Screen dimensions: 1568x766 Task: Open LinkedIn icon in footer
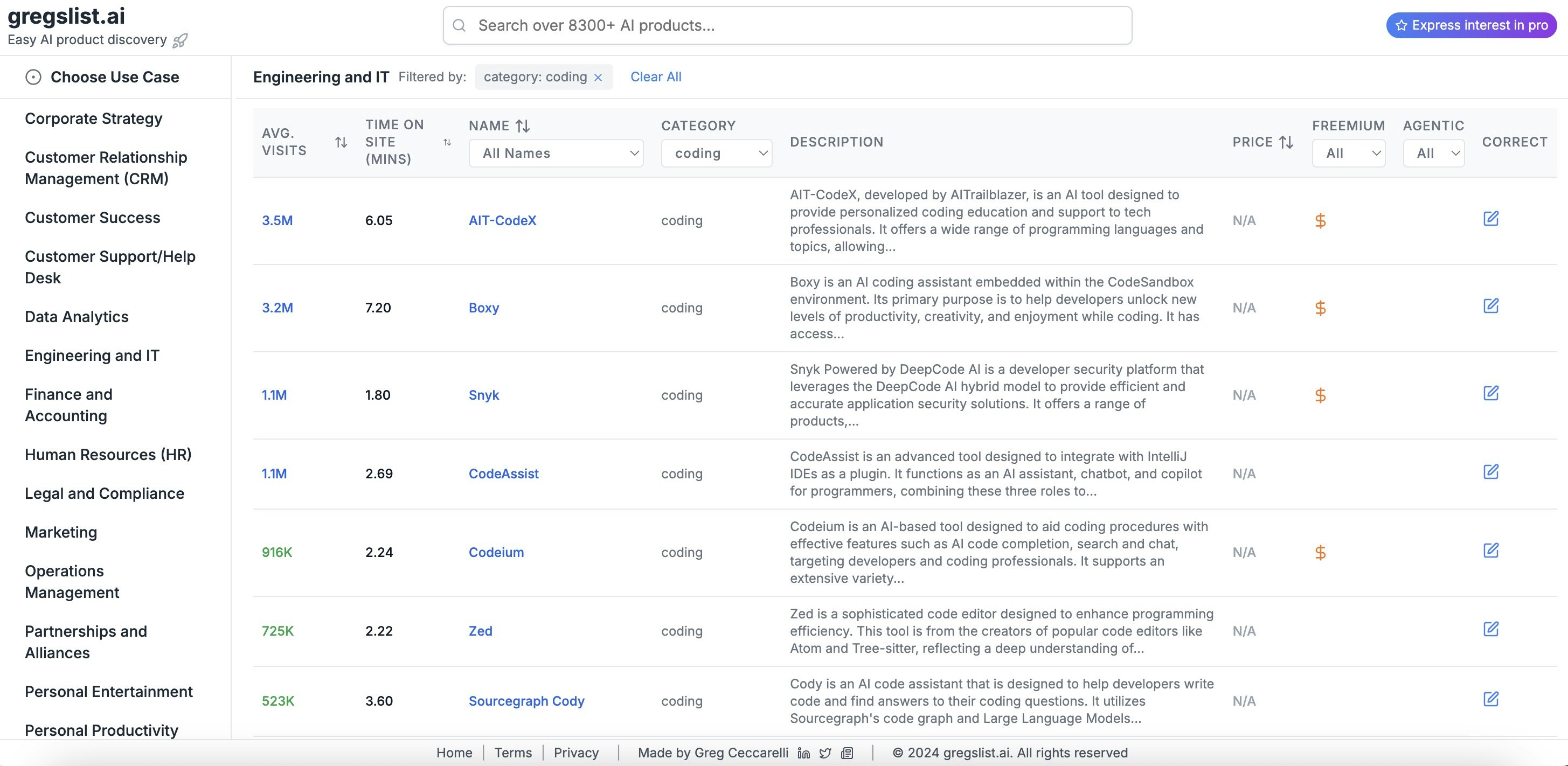coord(803,753)
